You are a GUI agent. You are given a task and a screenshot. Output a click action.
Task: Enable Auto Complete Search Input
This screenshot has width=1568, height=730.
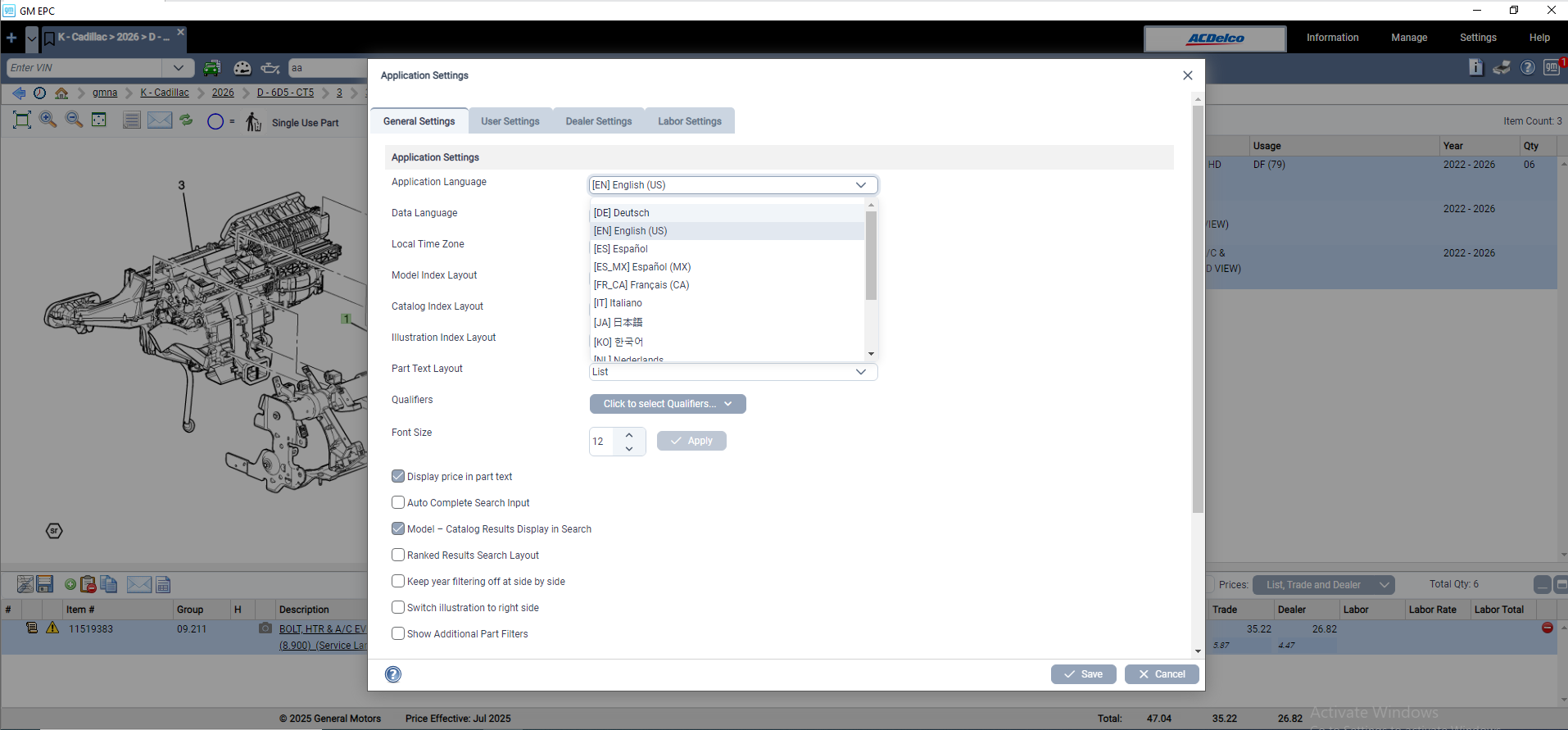[398, 502]
